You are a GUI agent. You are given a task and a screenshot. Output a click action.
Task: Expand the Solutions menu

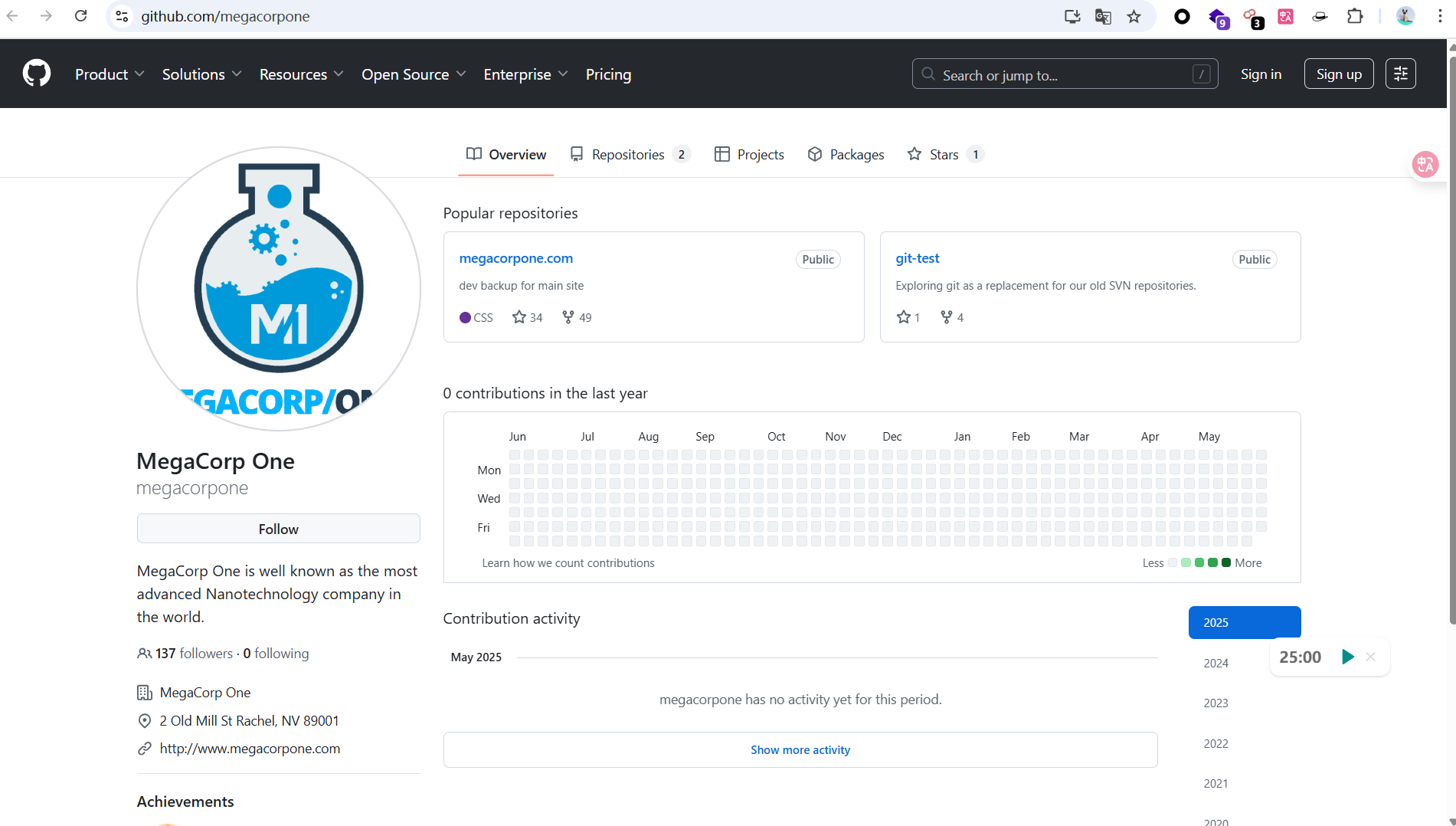201,74
